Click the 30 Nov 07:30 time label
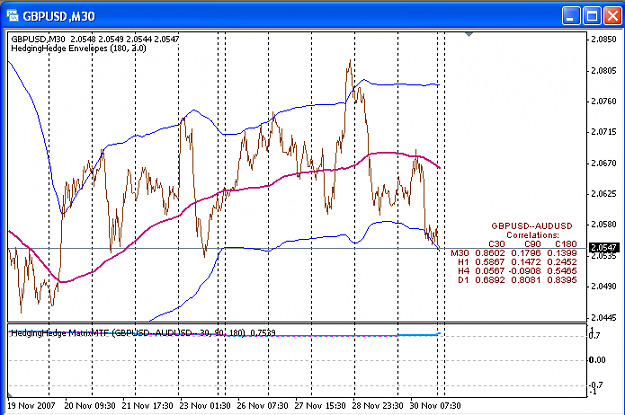The height and width of the screenshot is (415, 625). [435, 406]
